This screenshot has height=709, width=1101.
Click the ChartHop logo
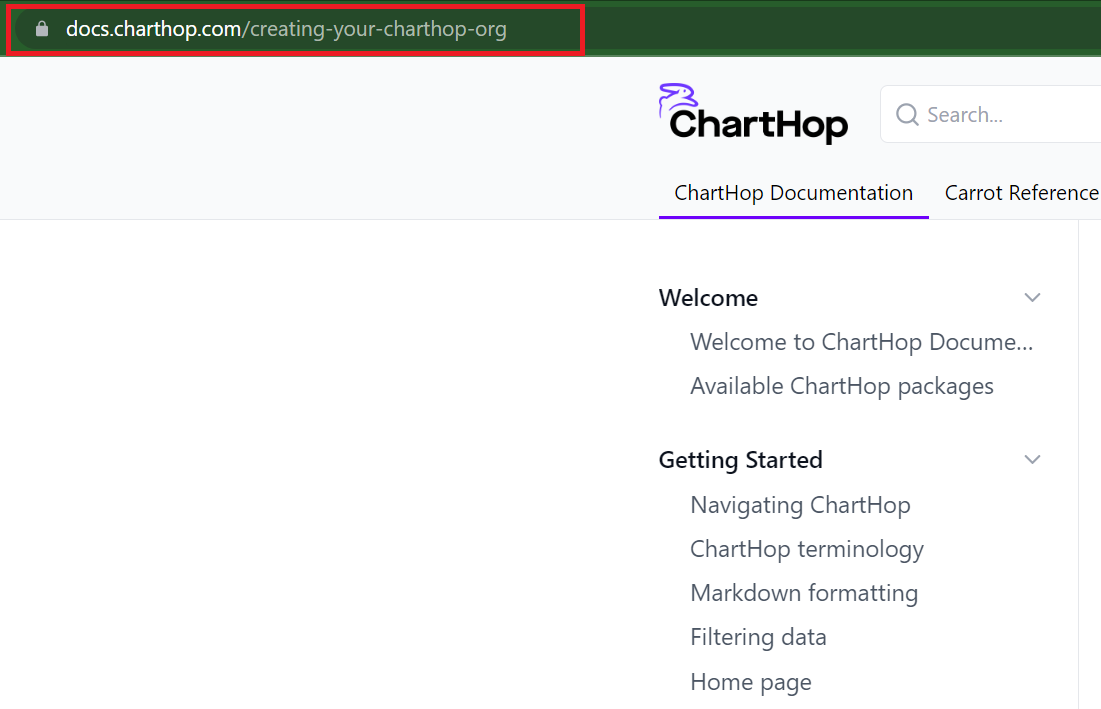click(x=752, y=113)
